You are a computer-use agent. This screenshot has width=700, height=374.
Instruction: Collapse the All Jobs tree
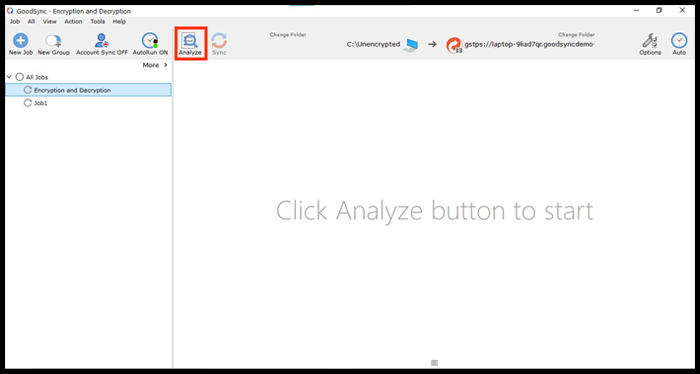coord(9,77)
